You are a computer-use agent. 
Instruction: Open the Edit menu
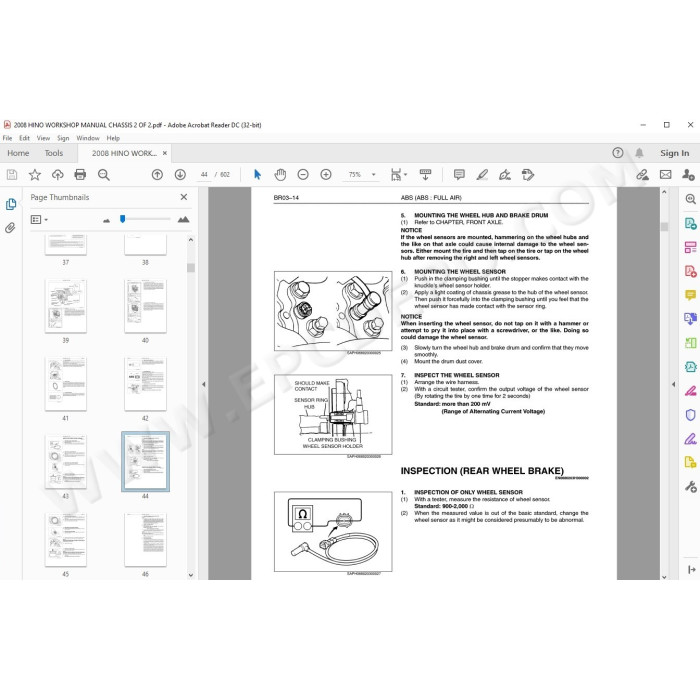pos(24,138)
